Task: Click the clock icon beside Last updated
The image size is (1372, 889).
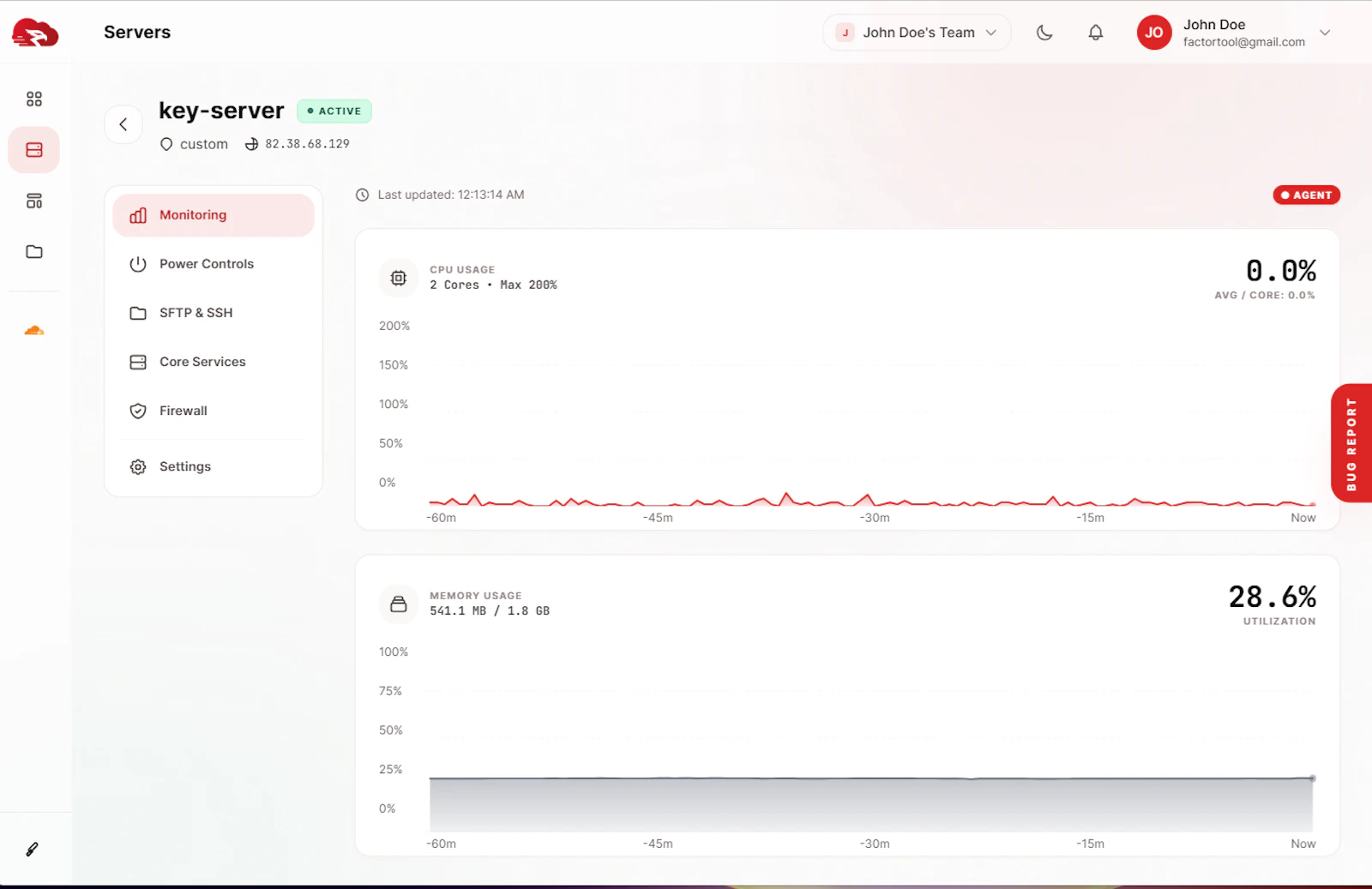Action: [x=363, y=195]
